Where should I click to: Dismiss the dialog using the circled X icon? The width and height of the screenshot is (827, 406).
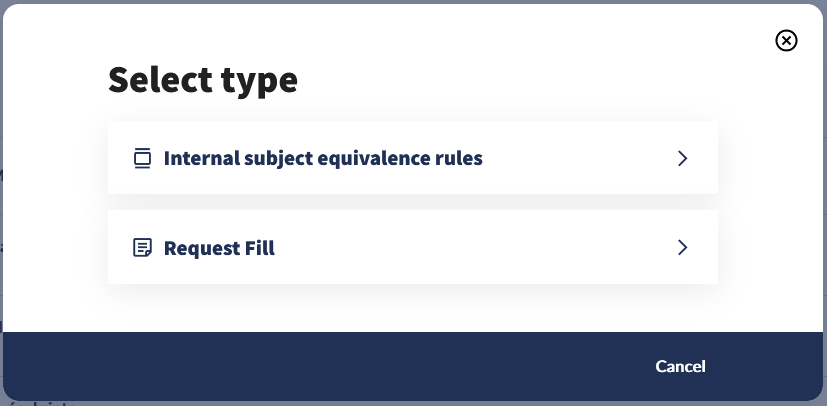click(x=787, y=40)
